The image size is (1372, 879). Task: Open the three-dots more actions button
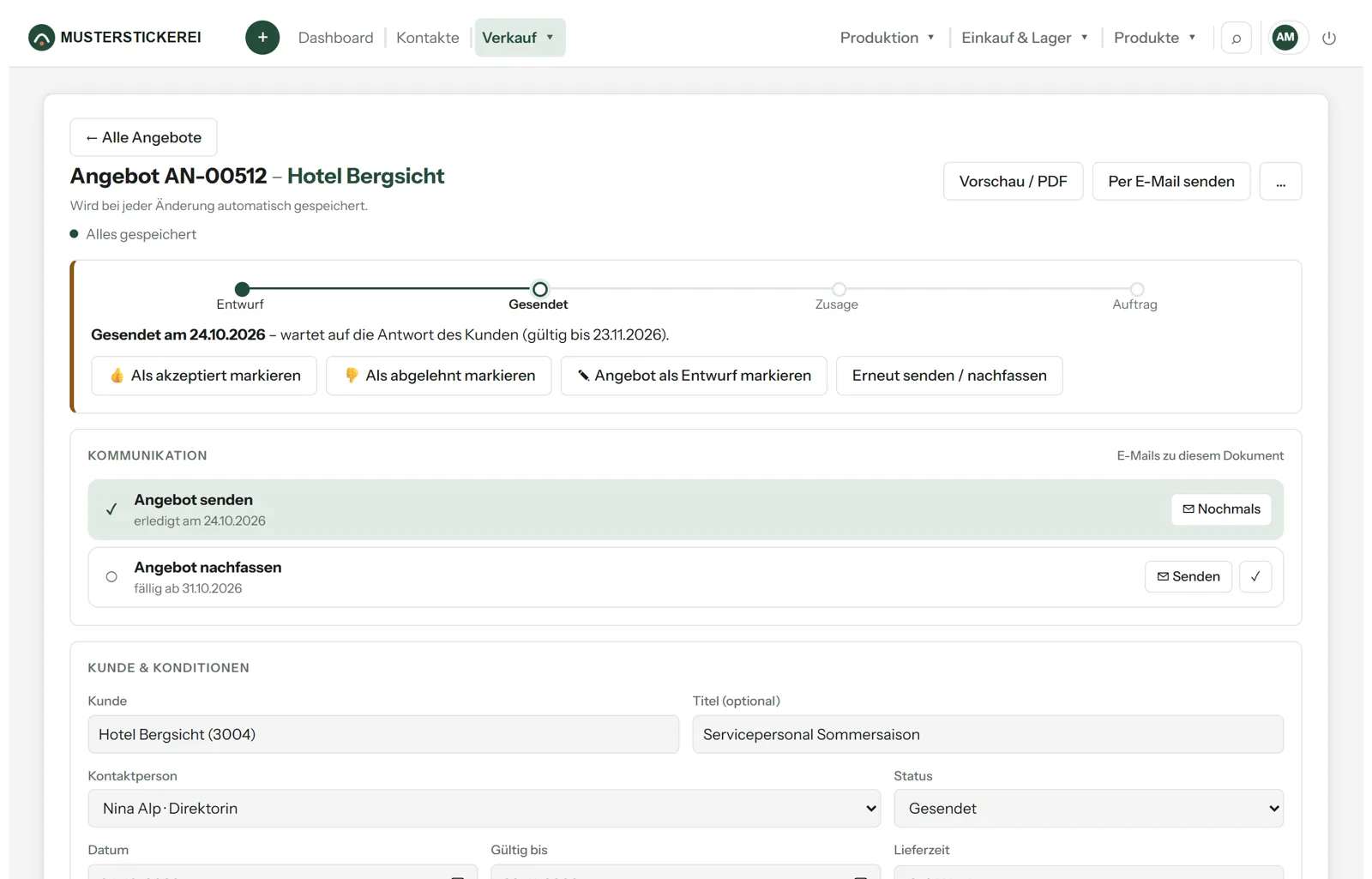tap(1280, 181)
